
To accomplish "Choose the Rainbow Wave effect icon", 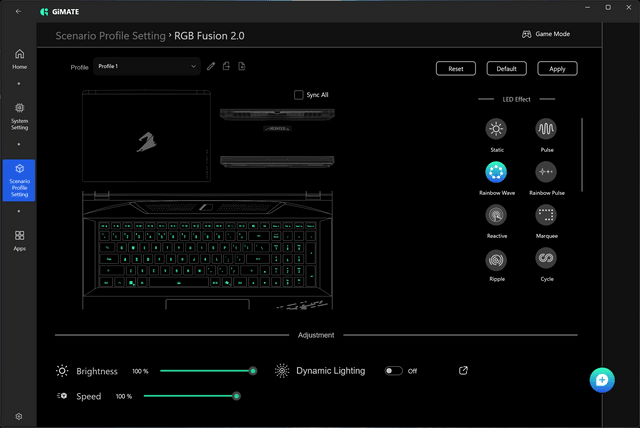I will pos(496,172).
